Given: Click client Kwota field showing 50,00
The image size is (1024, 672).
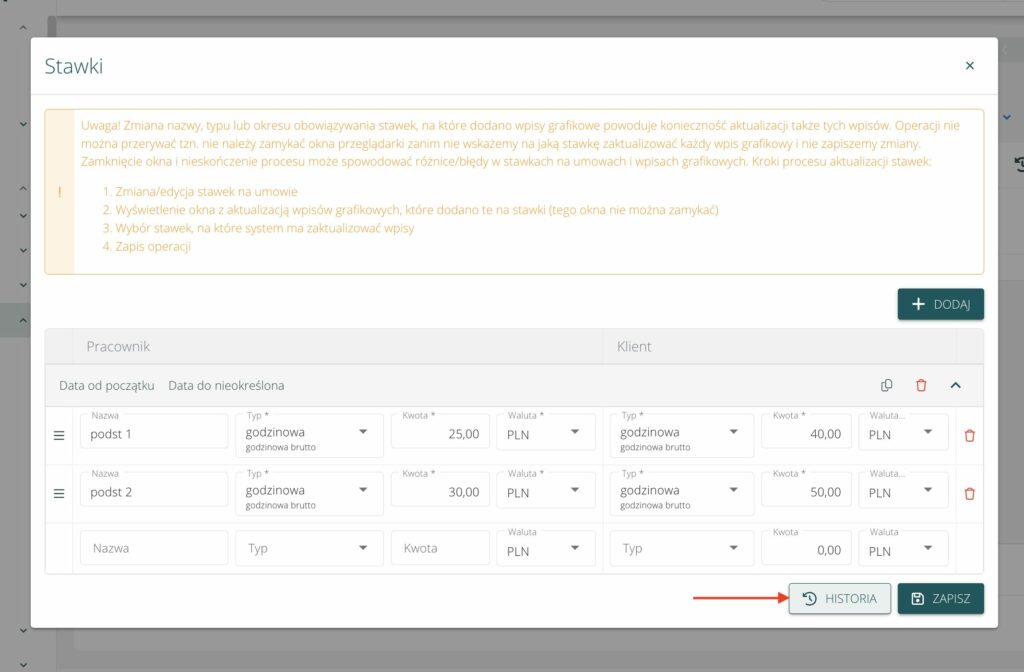Looking at the screenshot, I should tap(806, 493).
